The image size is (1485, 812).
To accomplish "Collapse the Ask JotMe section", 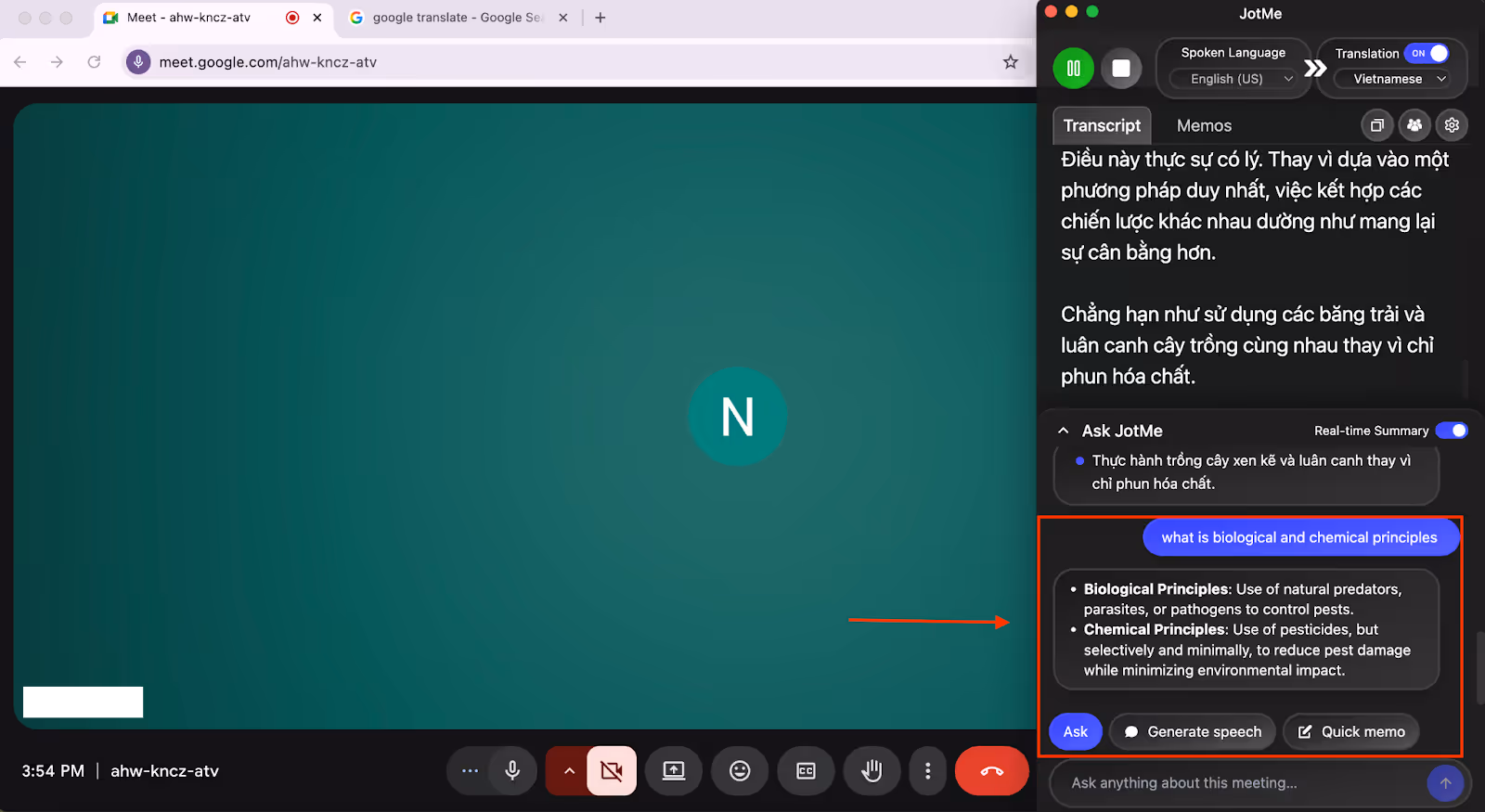I will tap(1064, 431).
